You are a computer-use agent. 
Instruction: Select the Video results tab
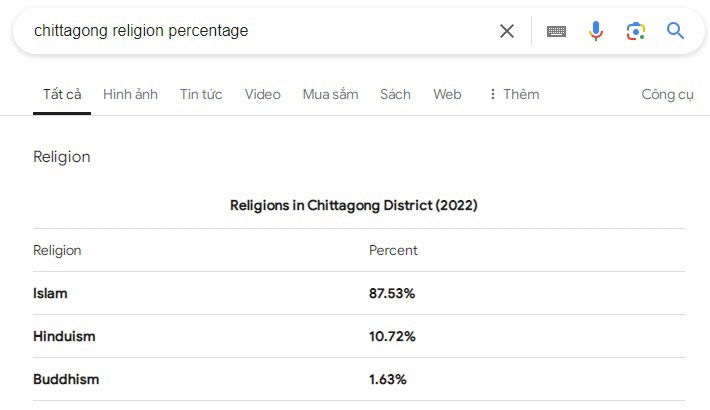262,94
